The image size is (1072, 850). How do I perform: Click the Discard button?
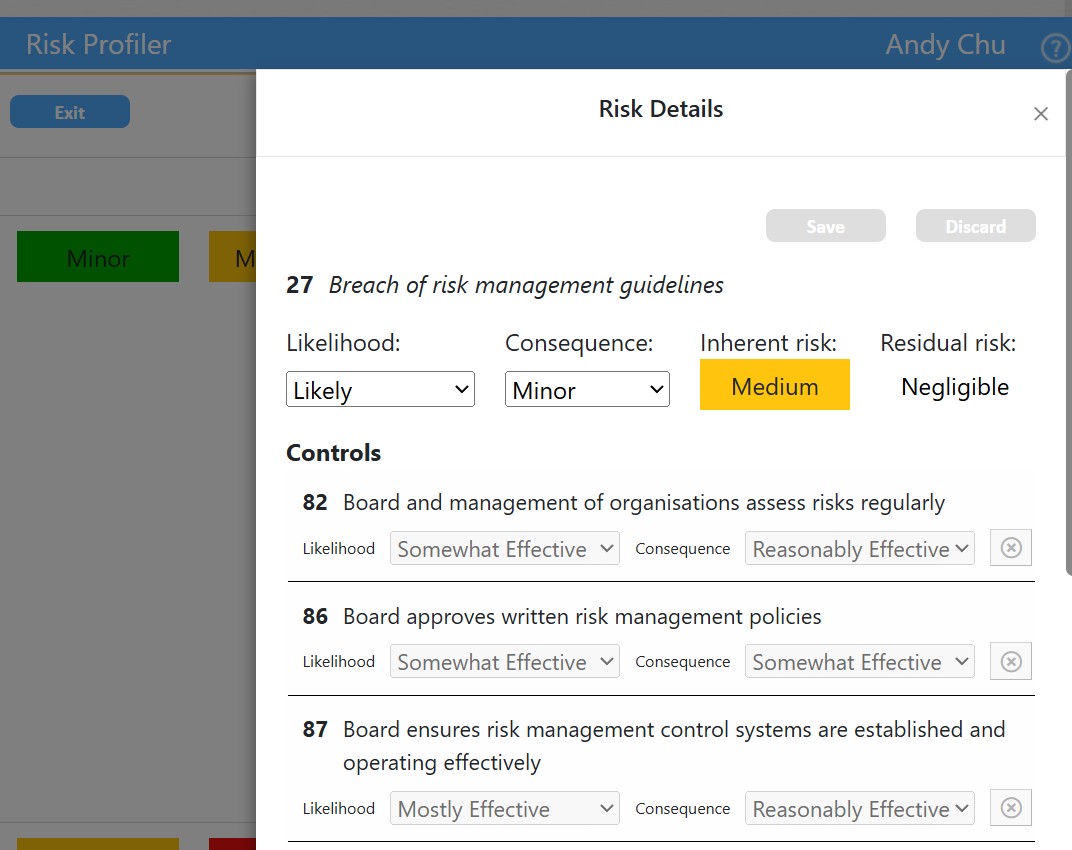976,226
